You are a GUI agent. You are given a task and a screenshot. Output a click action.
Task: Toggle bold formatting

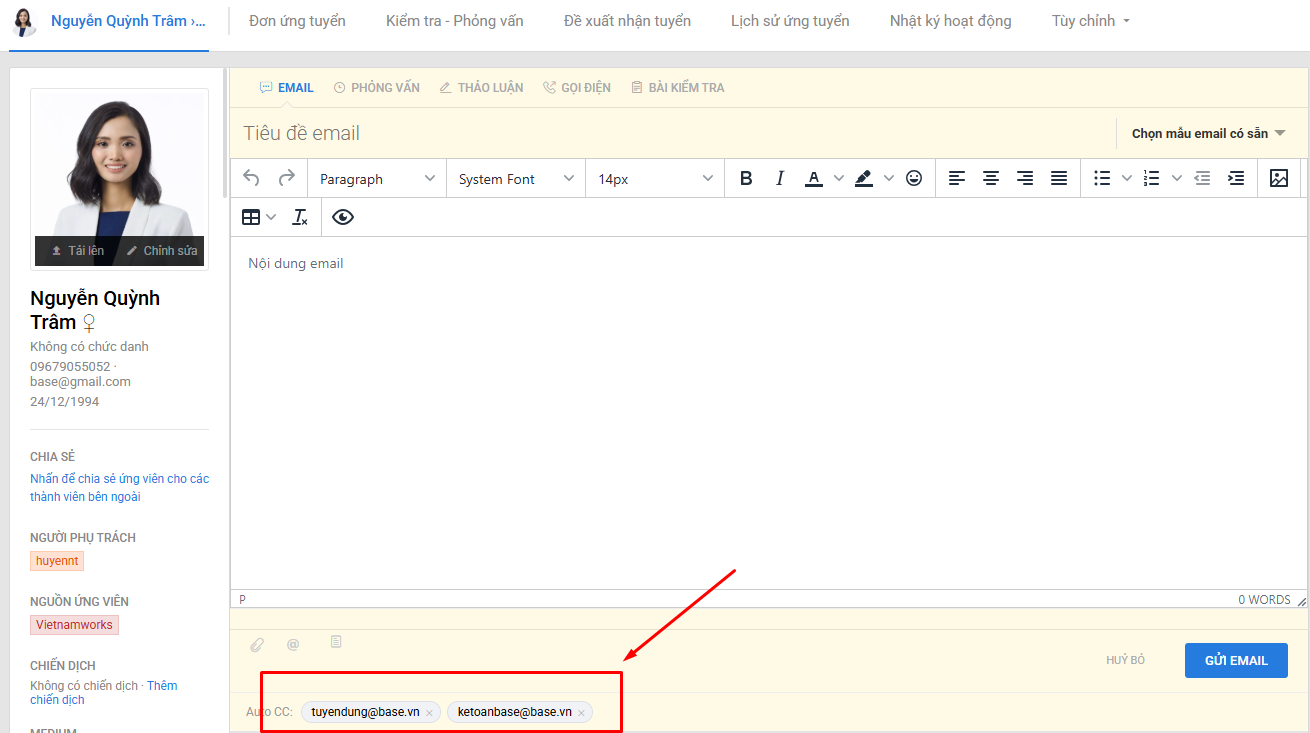tap(746, 178)
